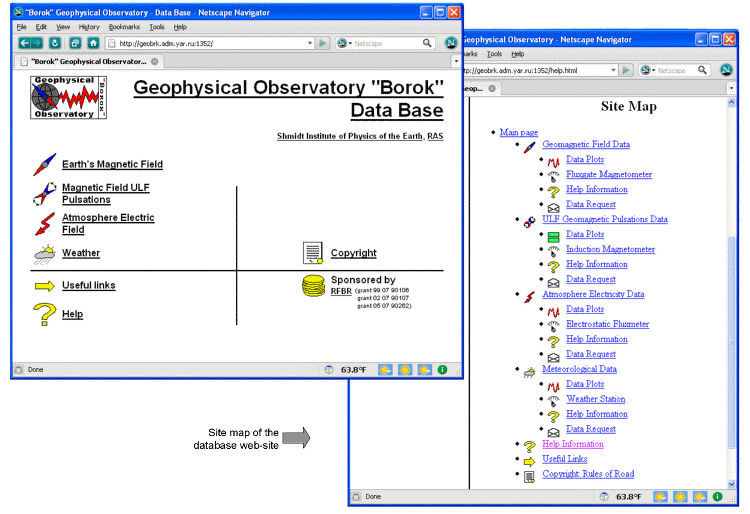The width and height of the screenshot is (750, 514).
Task: Click Go arrow in Site Map window toolbar
Action: [x=626, y=70]
